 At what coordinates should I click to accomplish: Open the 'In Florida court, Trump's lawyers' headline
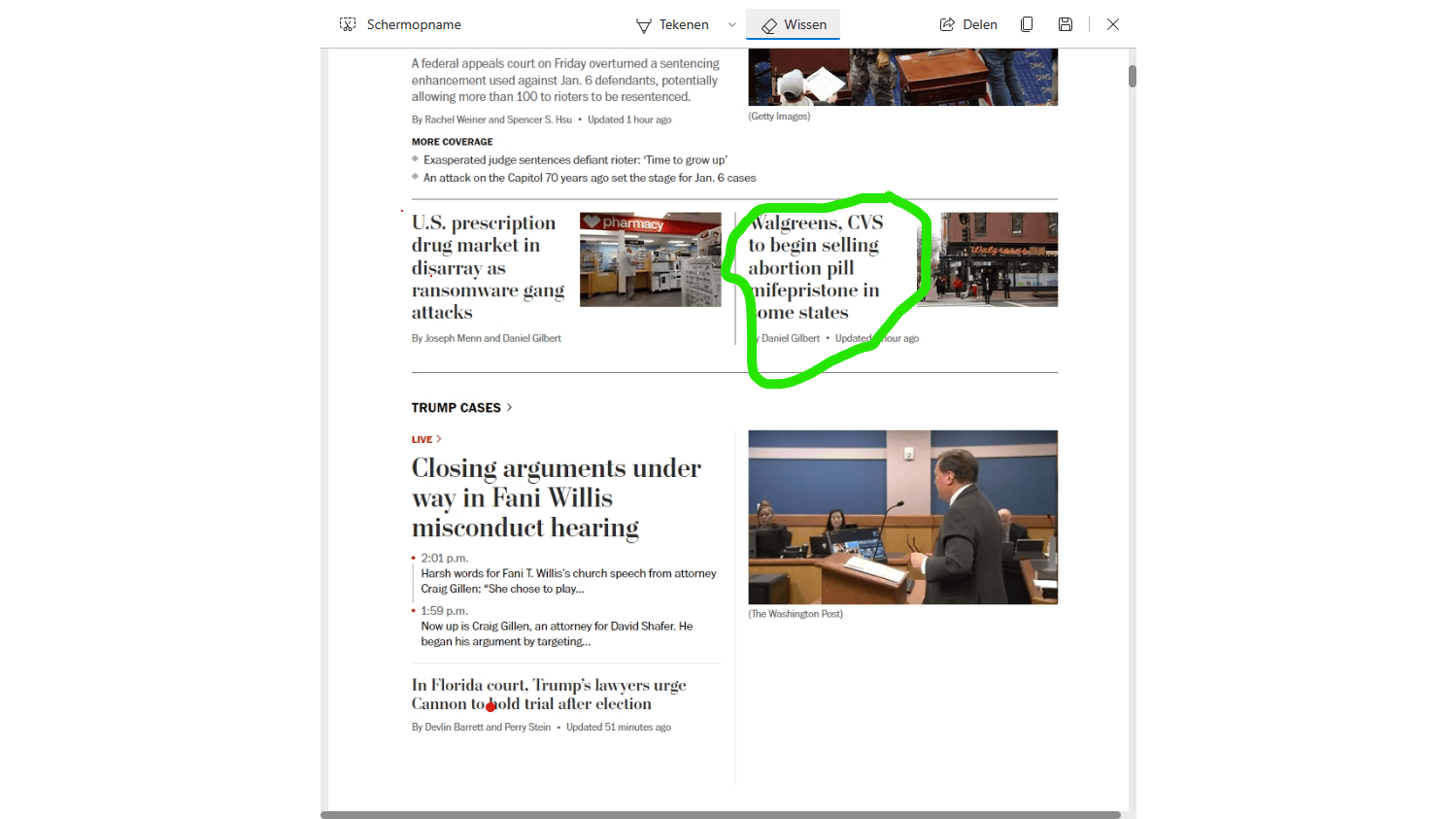(x=549, y=695)
